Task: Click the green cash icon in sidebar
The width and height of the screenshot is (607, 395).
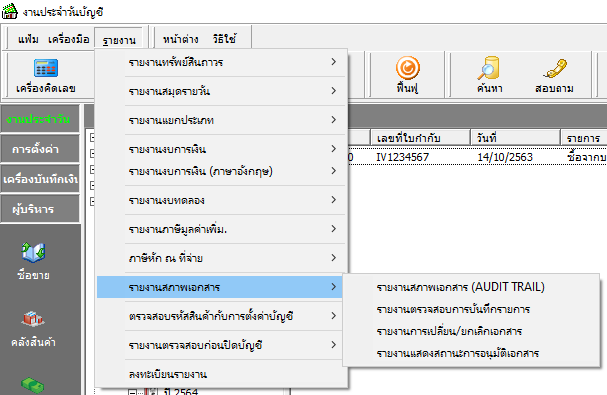Action: click(x=33, y=385)
